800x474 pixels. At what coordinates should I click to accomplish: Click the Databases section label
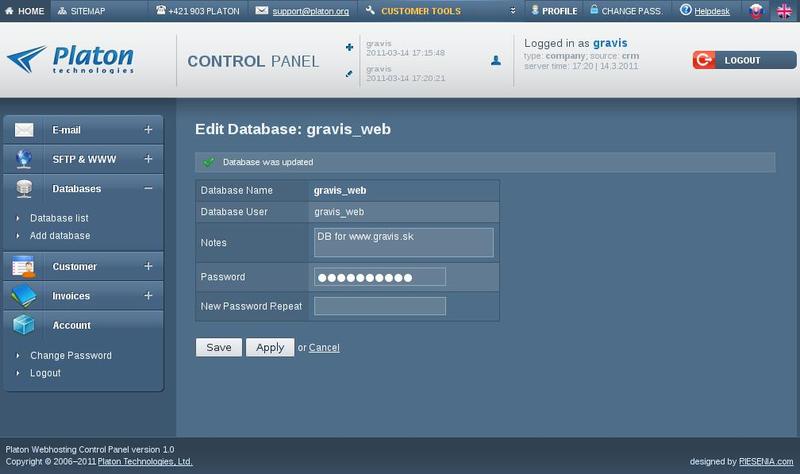tap(77, 189)
